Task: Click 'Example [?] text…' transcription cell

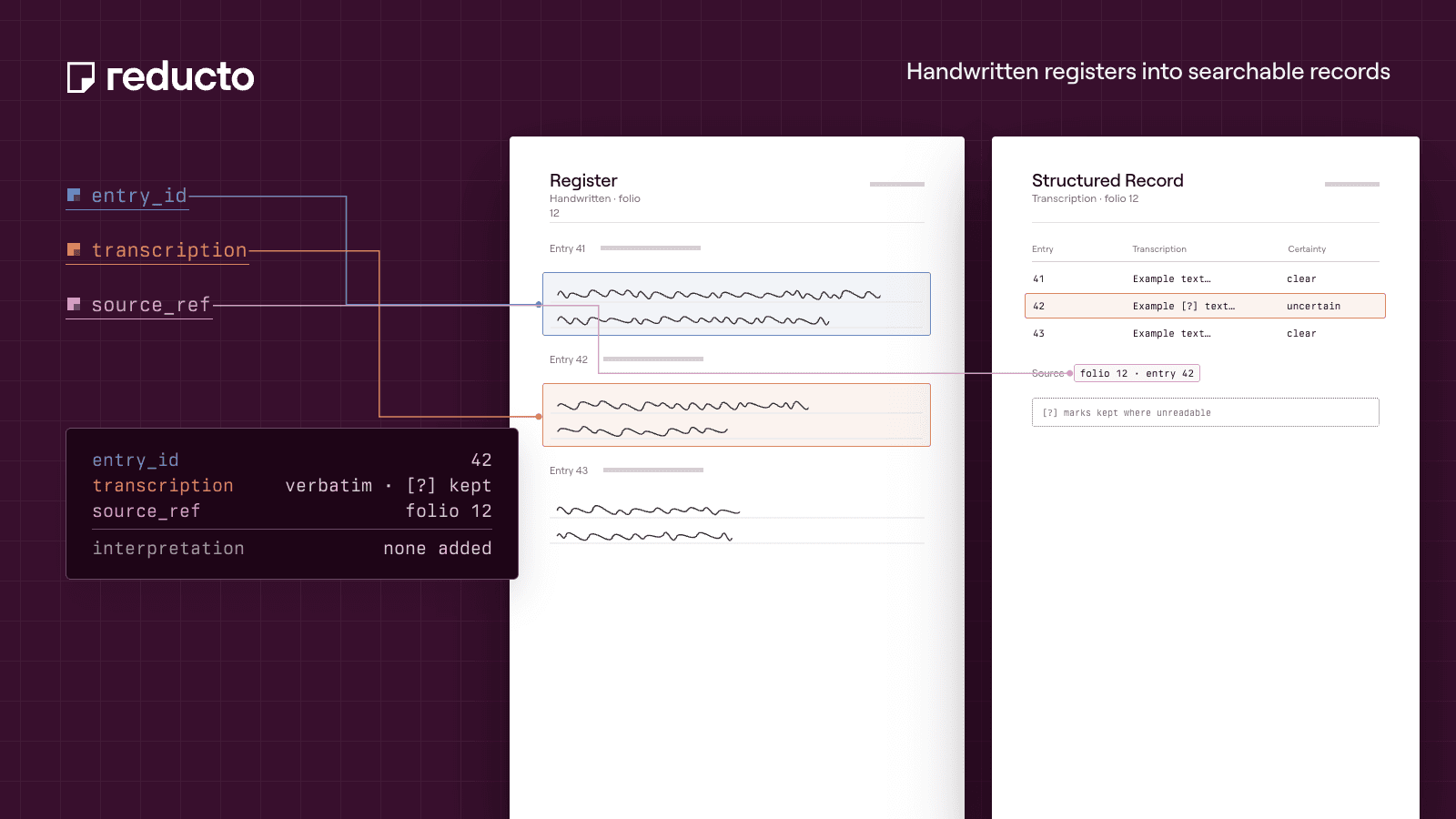Action: 1184,307
